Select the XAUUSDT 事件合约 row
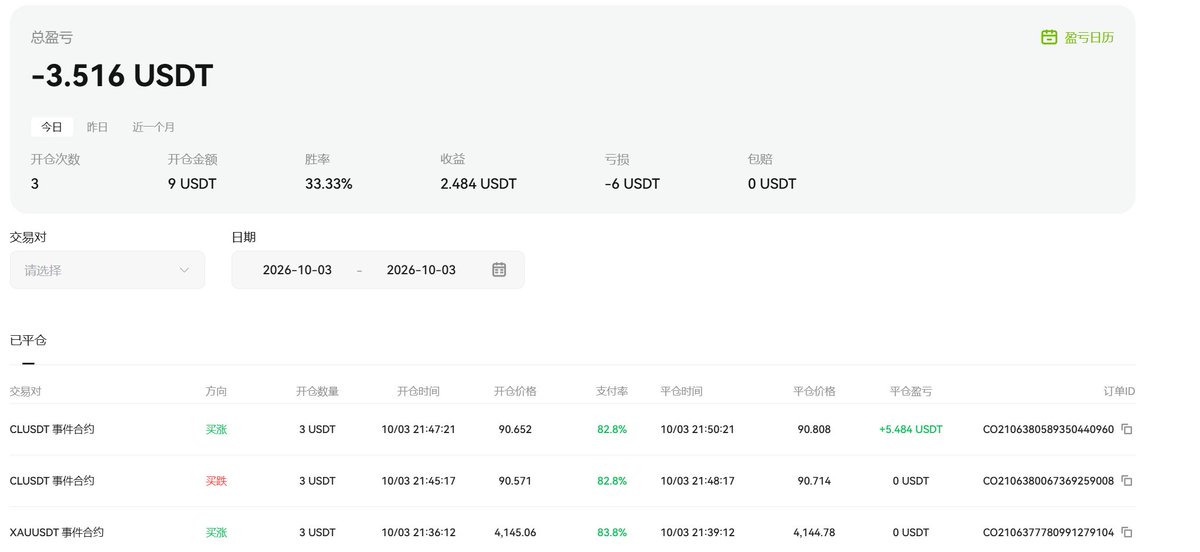1200x552 pixels. tap(572, 532)
